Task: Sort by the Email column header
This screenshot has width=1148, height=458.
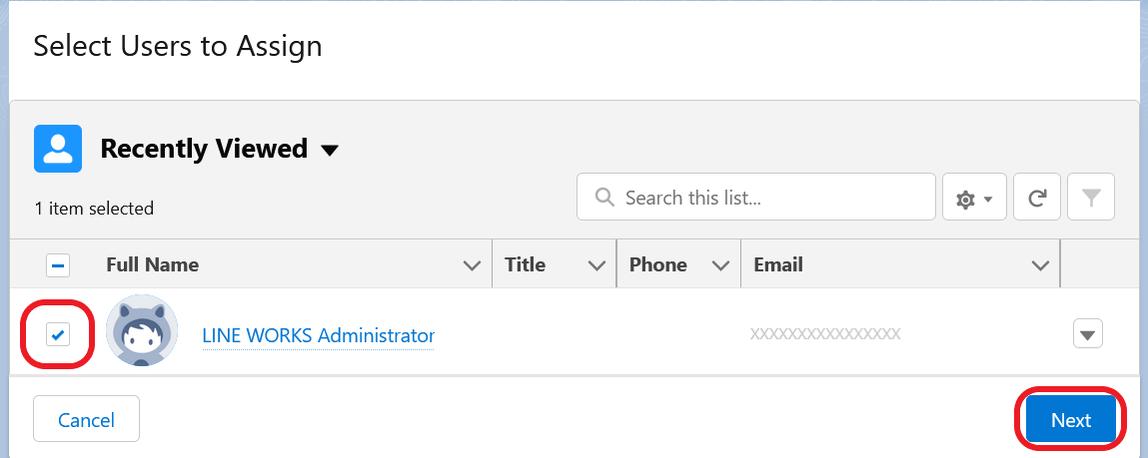Action: [778, 264]
